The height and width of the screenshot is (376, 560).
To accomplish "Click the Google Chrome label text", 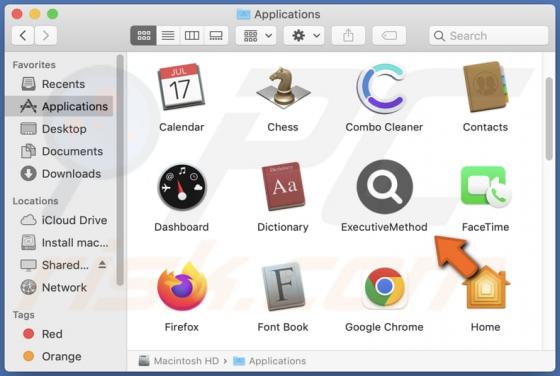I will 384,327.
